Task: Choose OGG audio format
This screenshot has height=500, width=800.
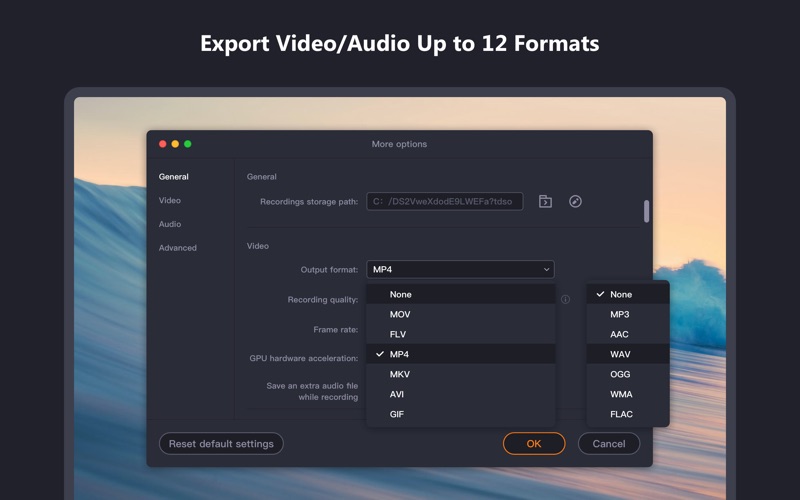Action: tap(628, 374)
